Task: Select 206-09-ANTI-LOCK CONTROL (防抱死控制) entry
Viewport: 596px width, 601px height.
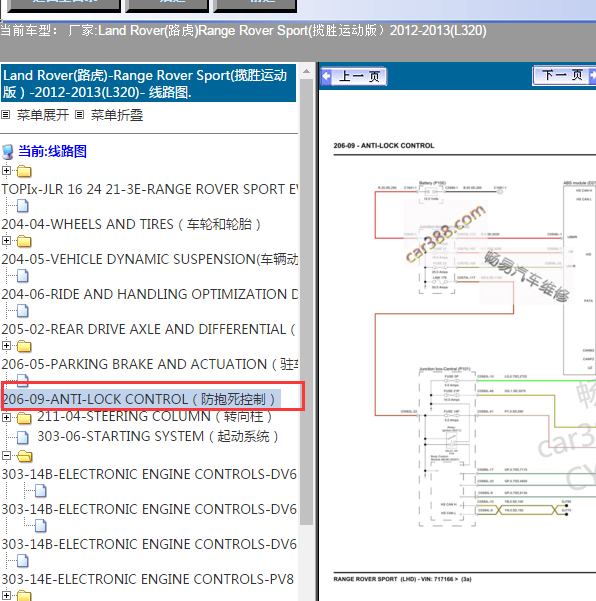Action: (x=141, y=399)
